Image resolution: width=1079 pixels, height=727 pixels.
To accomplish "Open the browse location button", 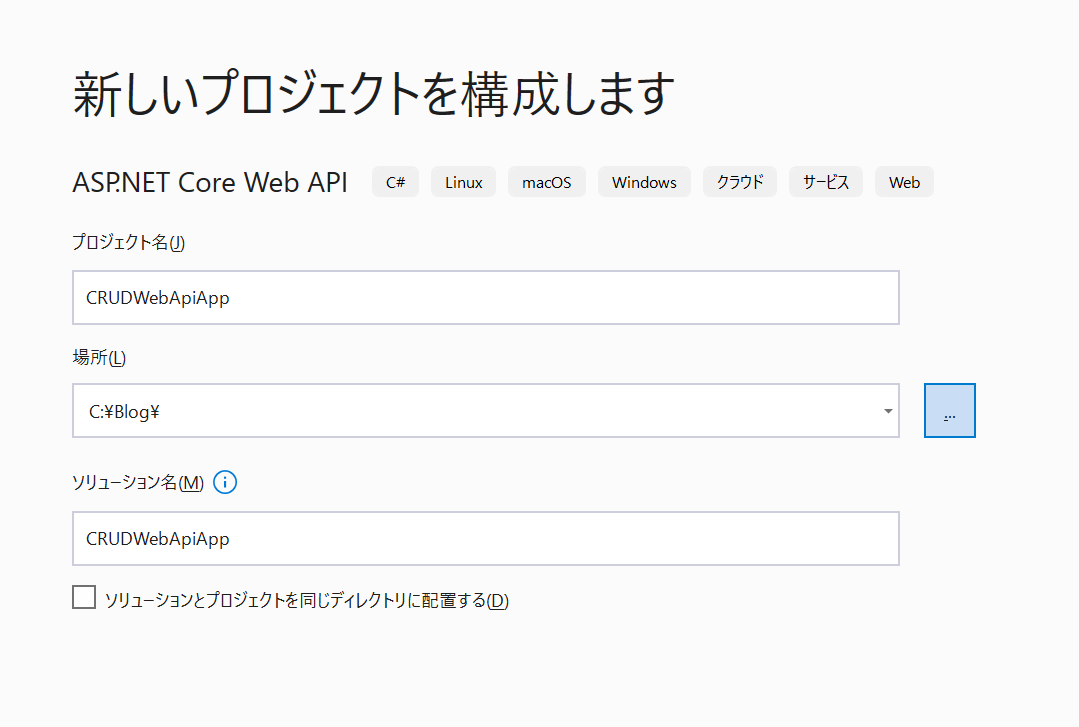I will pos(950,410).
